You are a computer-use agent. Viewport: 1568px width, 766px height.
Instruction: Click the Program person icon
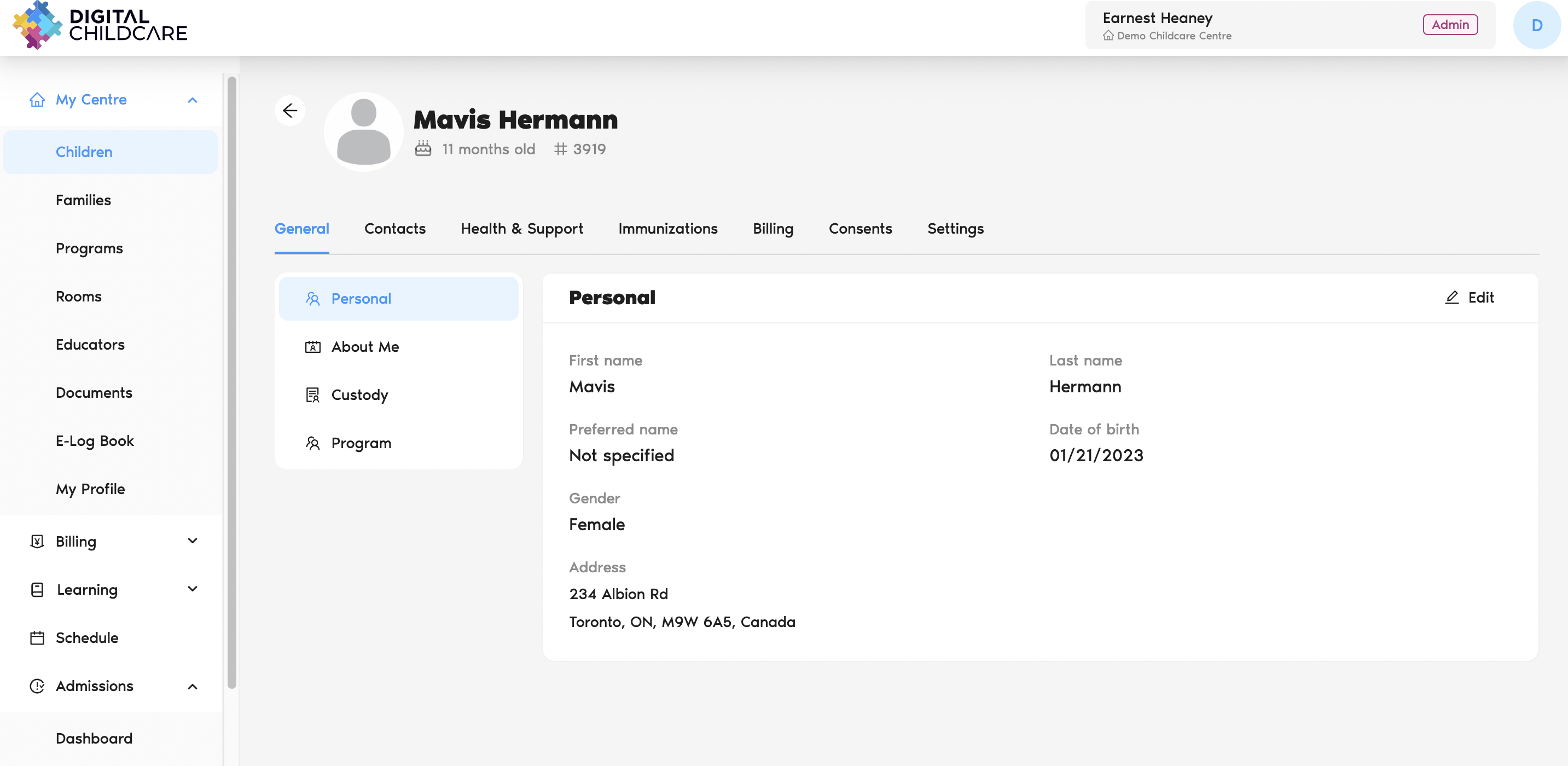click(x=312, y=443)
